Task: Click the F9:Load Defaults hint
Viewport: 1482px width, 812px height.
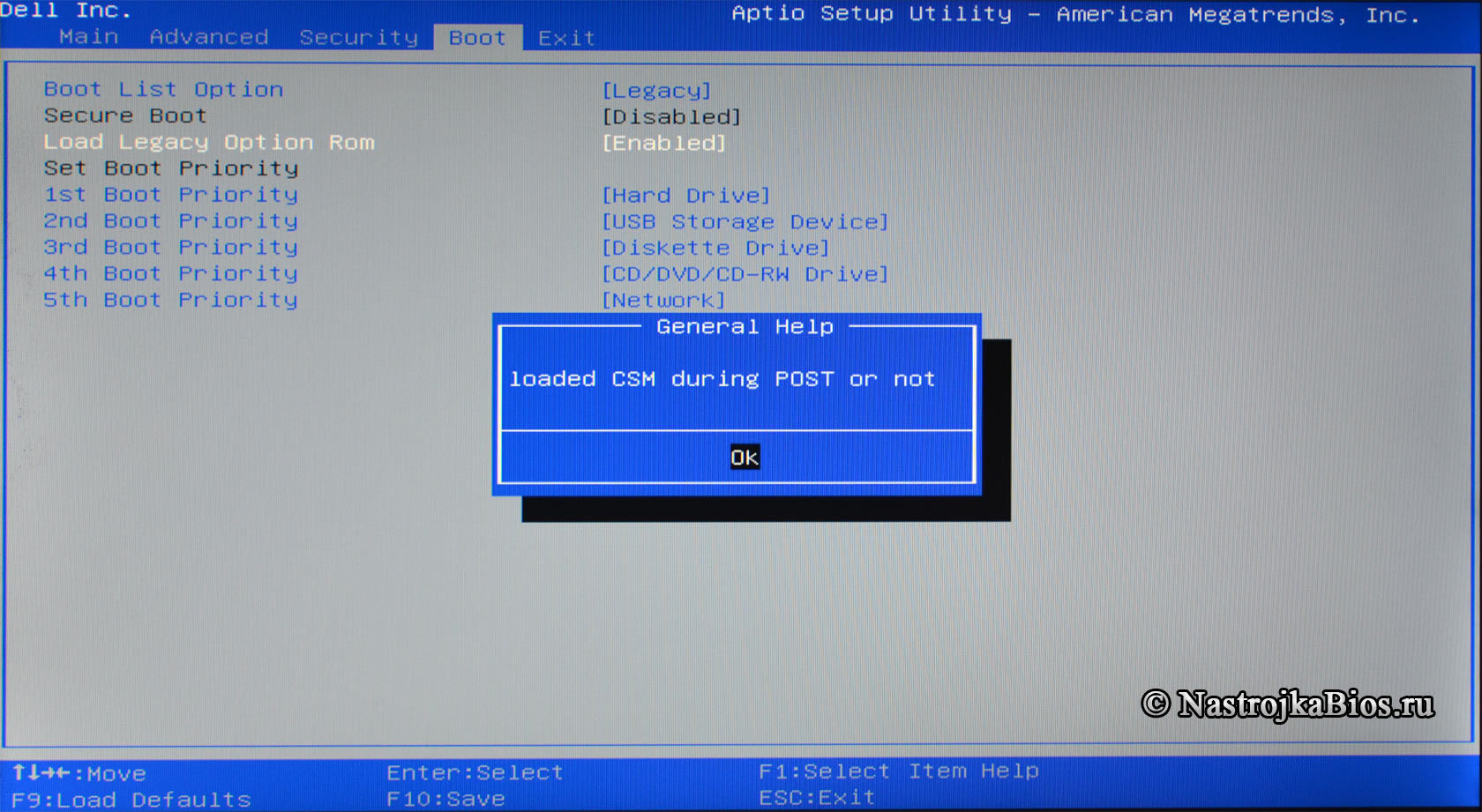Action: click(x=131, y=800)
